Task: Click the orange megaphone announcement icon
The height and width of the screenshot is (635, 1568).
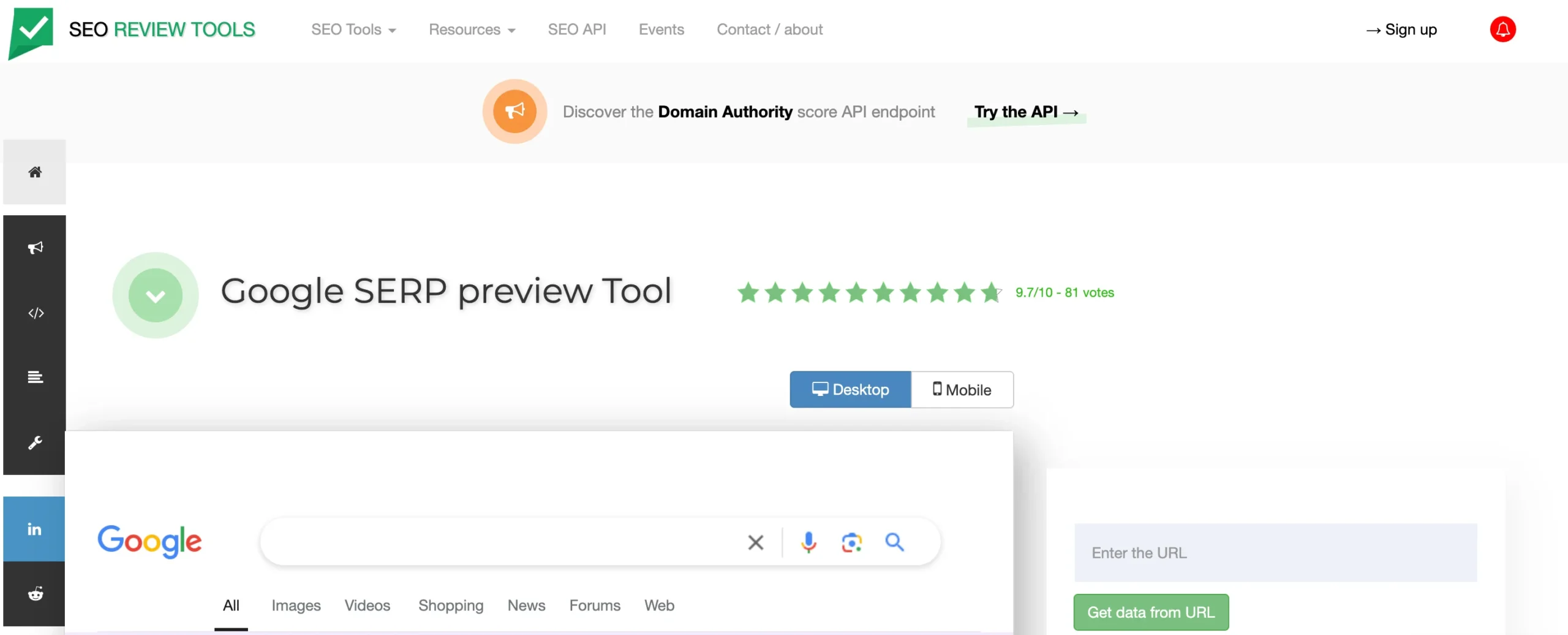Action: (514, 111)
